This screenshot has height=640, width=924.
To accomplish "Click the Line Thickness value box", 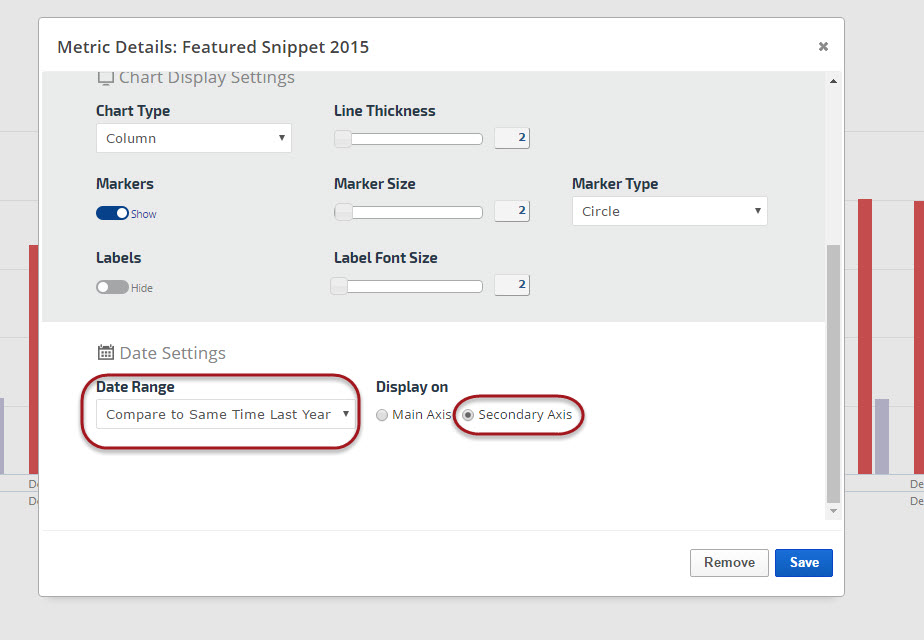I will point(512,138).
